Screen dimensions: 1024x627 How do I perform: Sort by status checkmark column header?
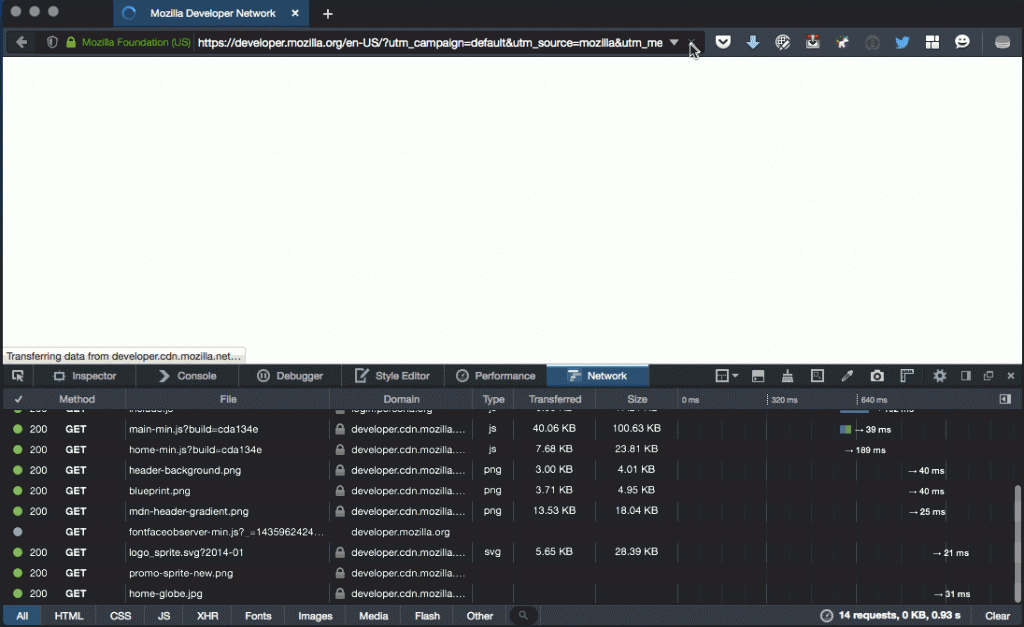(x=18, y=399)
